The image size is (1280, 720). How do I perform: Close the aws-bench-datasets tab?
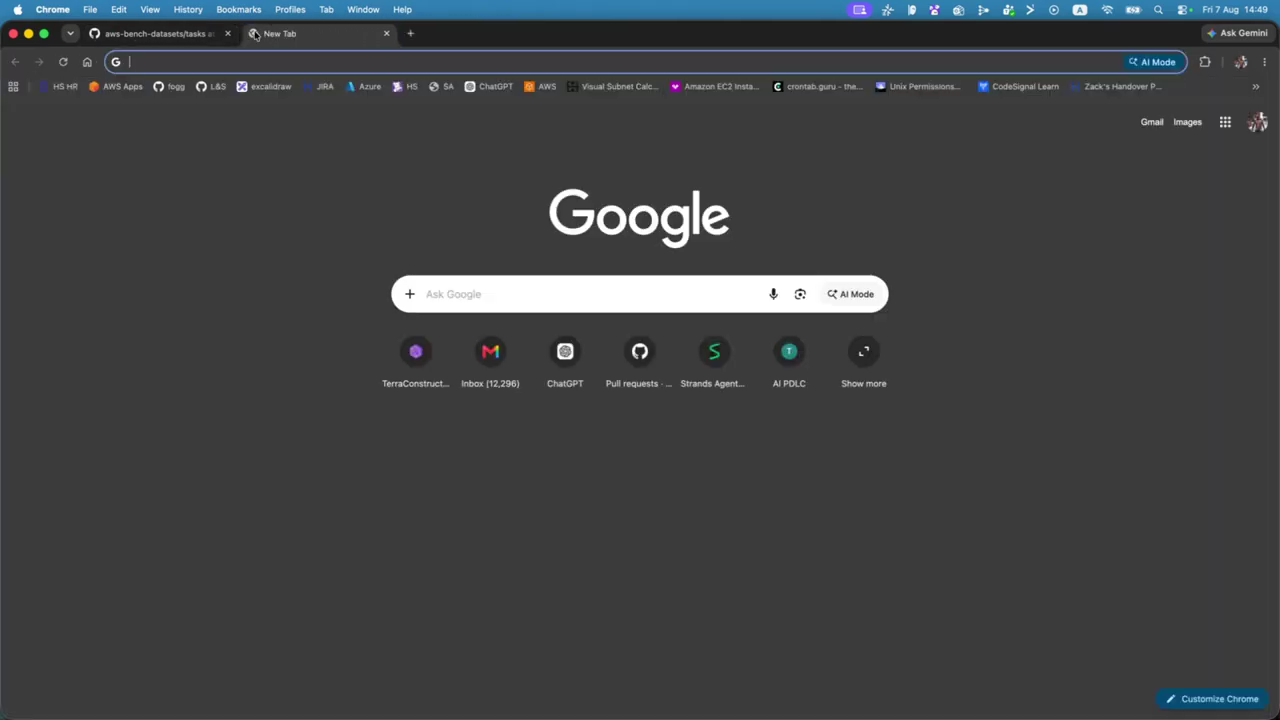[x=228, y=34]
